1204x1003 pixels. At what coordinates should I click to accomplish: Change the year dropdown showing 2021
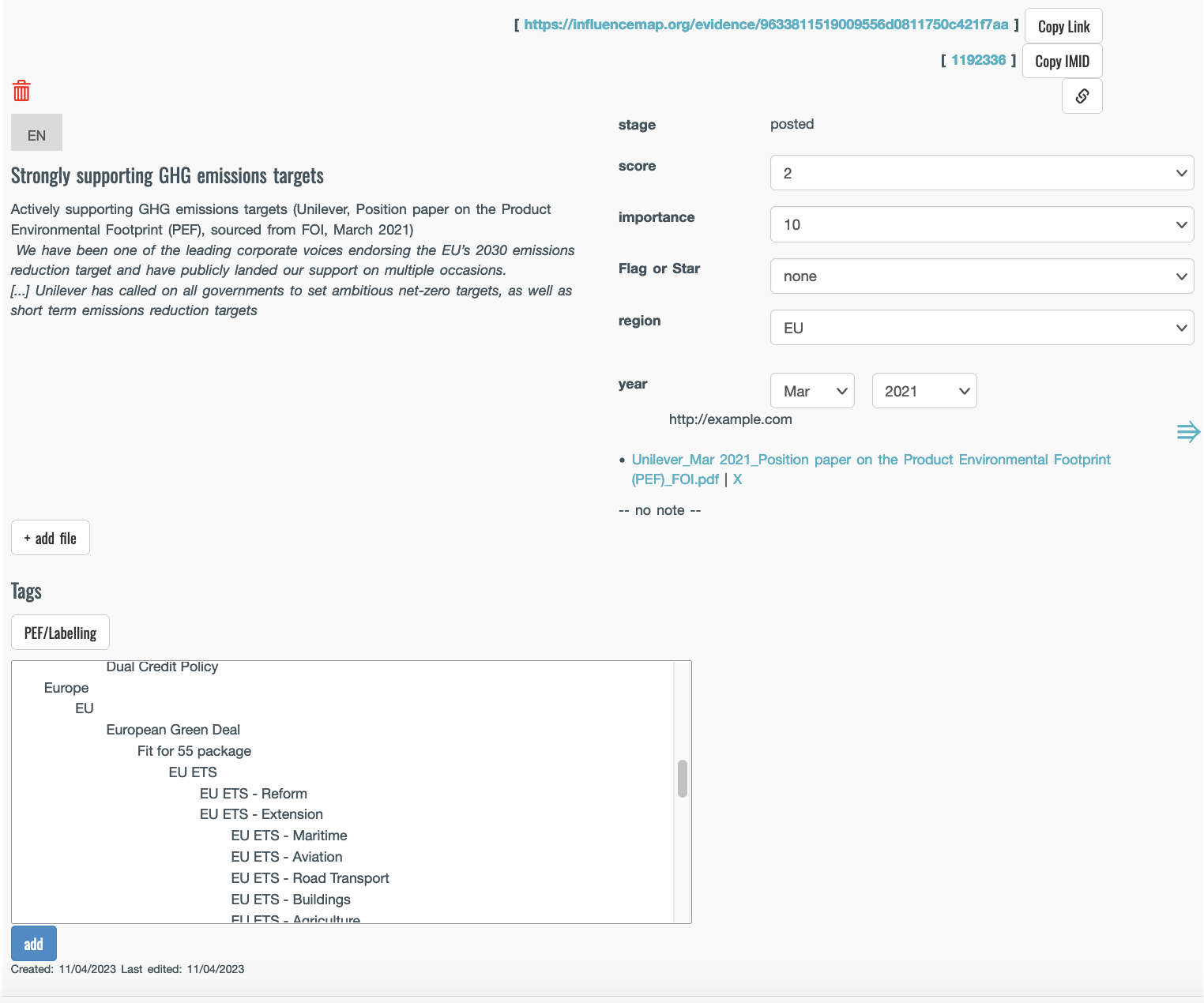(924, 391)
